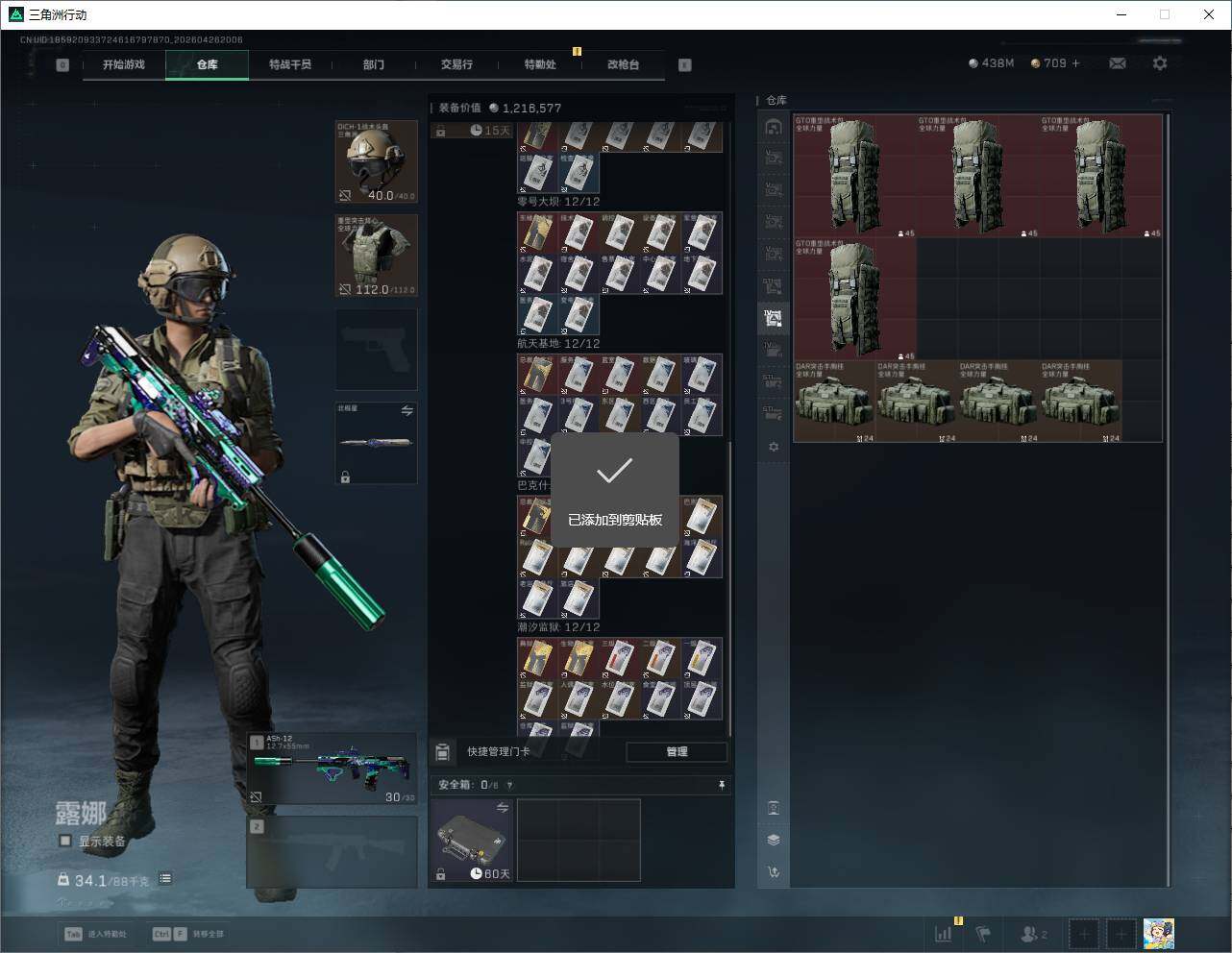The image size is (1232, 953).
Task: Open the friends icon showing 2
Action: click(1034, 933)
